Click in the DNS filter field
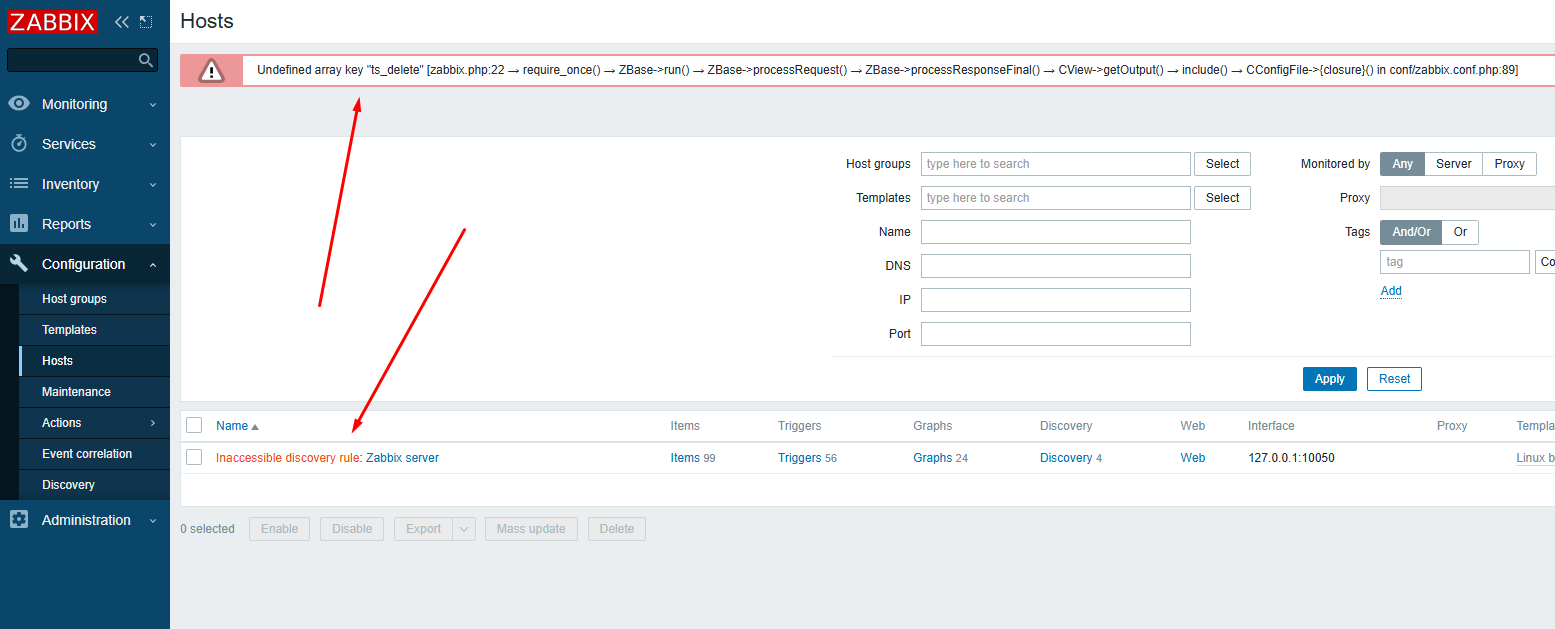Image resolution: width=1555 pixels, height=629 pixels. point(1055,266)
